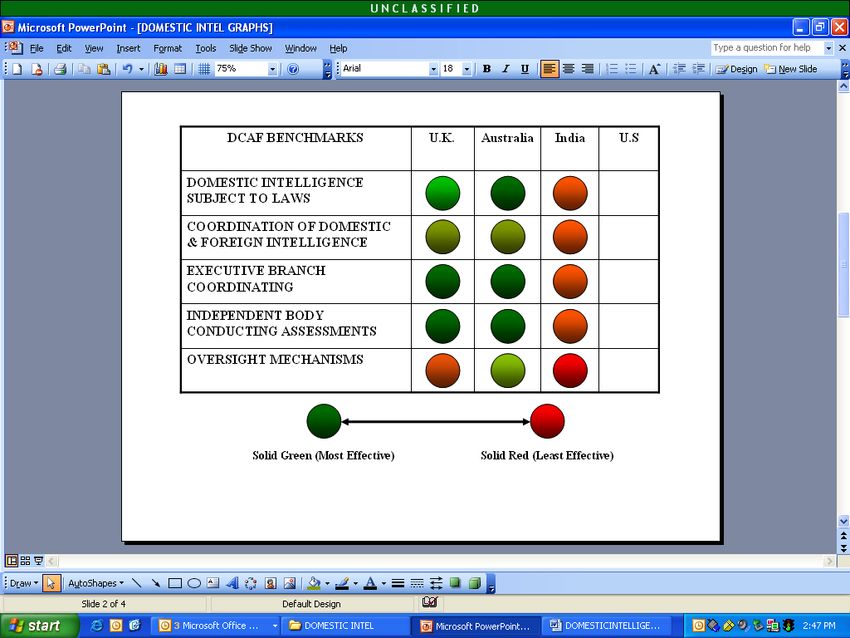Image resolution: width=850 pixels, height=638 pixels.
Task: Click the Design button
Action: click(x=736, y=69)
